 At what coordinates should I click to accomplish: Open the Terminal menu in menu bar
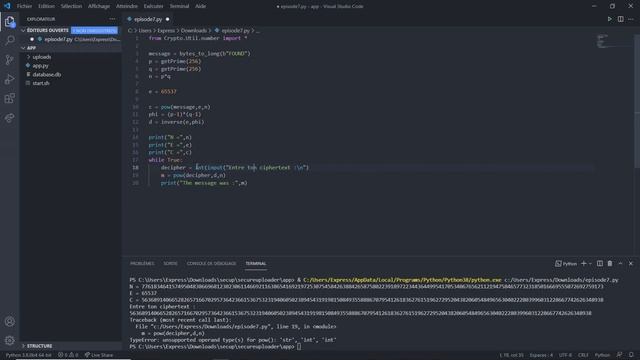(x=179, y=6)
